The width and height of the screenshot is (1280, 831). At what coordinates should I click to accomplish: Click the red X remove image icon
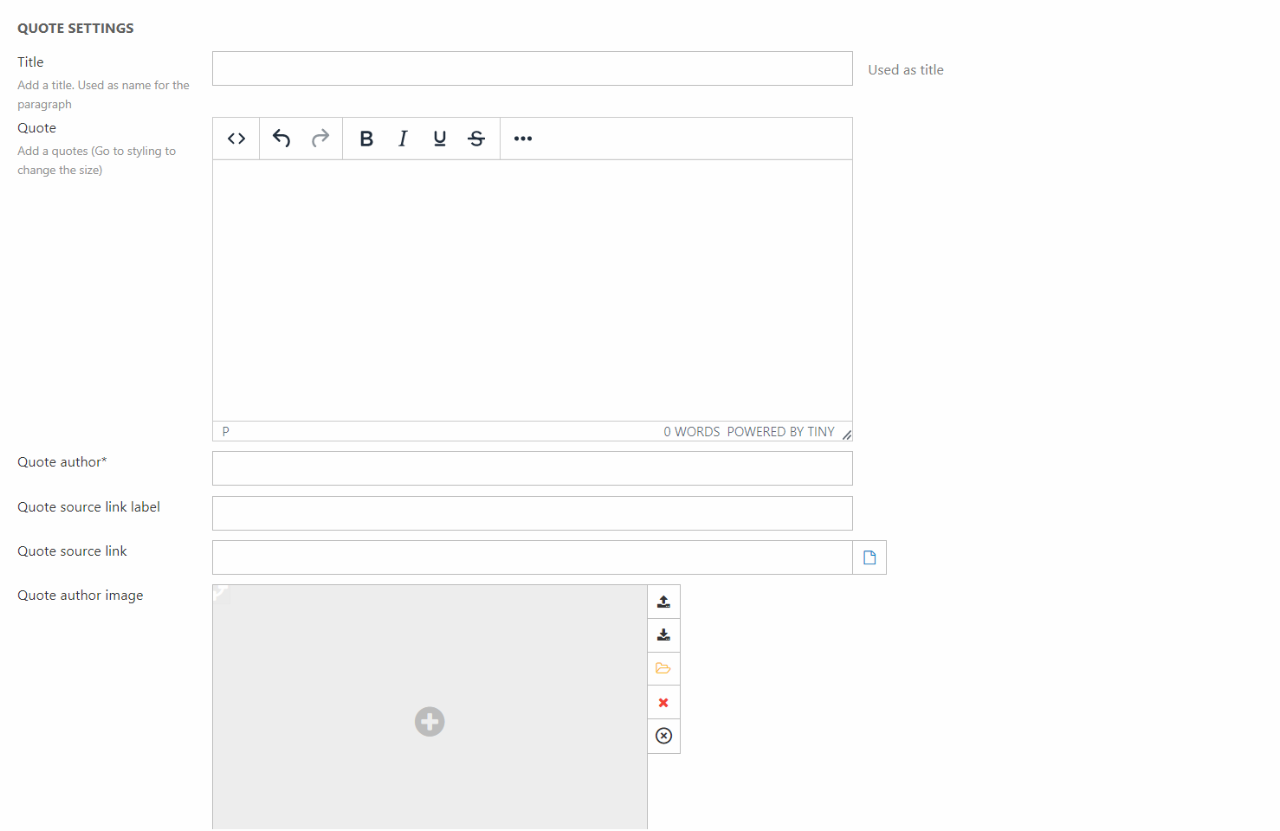point(663,703)
